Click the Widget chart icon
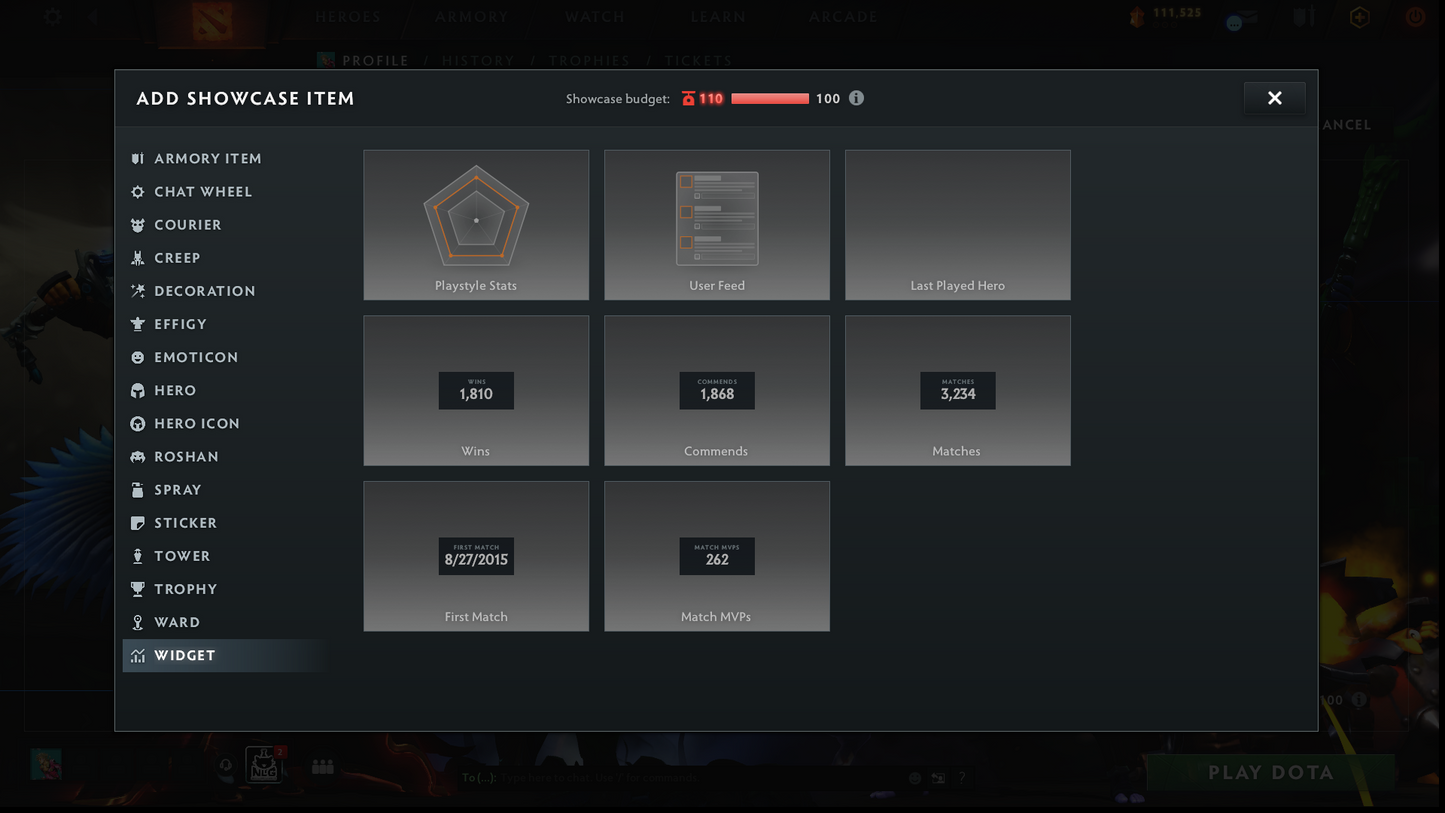The height and width of the screenshot is (813, 1445). (x=138, y=655)
